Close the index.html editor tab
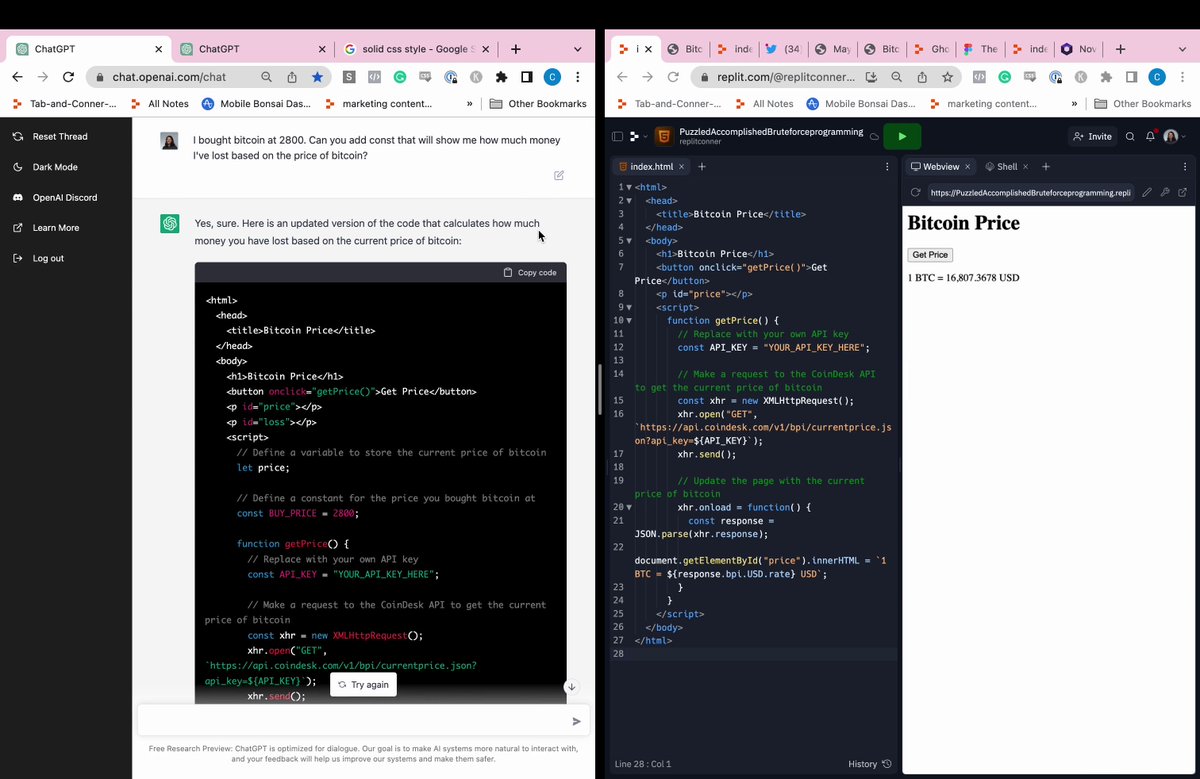 [682, 167]
